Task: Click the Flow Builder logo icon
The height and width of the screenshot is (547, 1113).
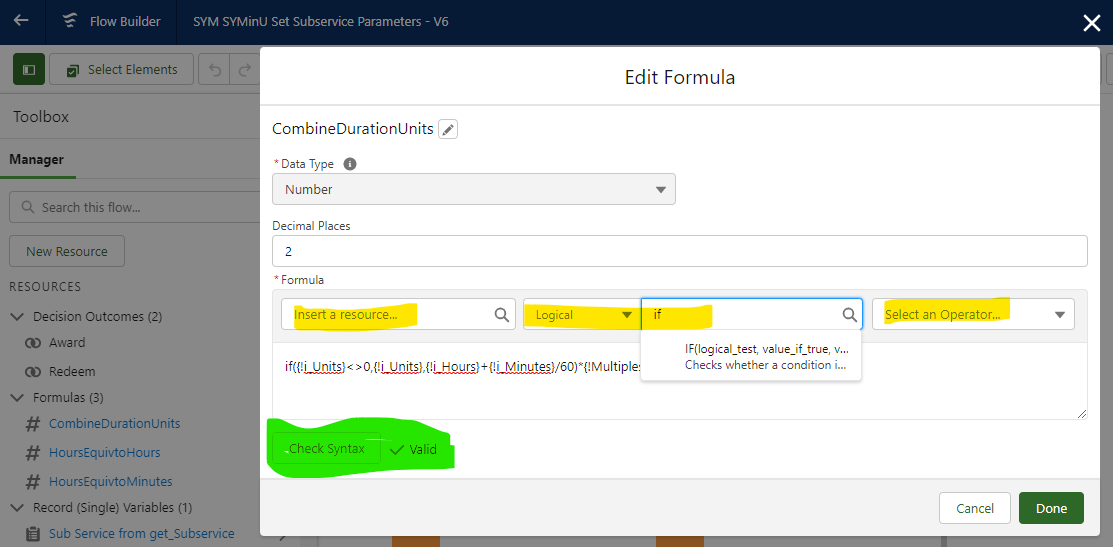Action: click(x=70, y=21)
